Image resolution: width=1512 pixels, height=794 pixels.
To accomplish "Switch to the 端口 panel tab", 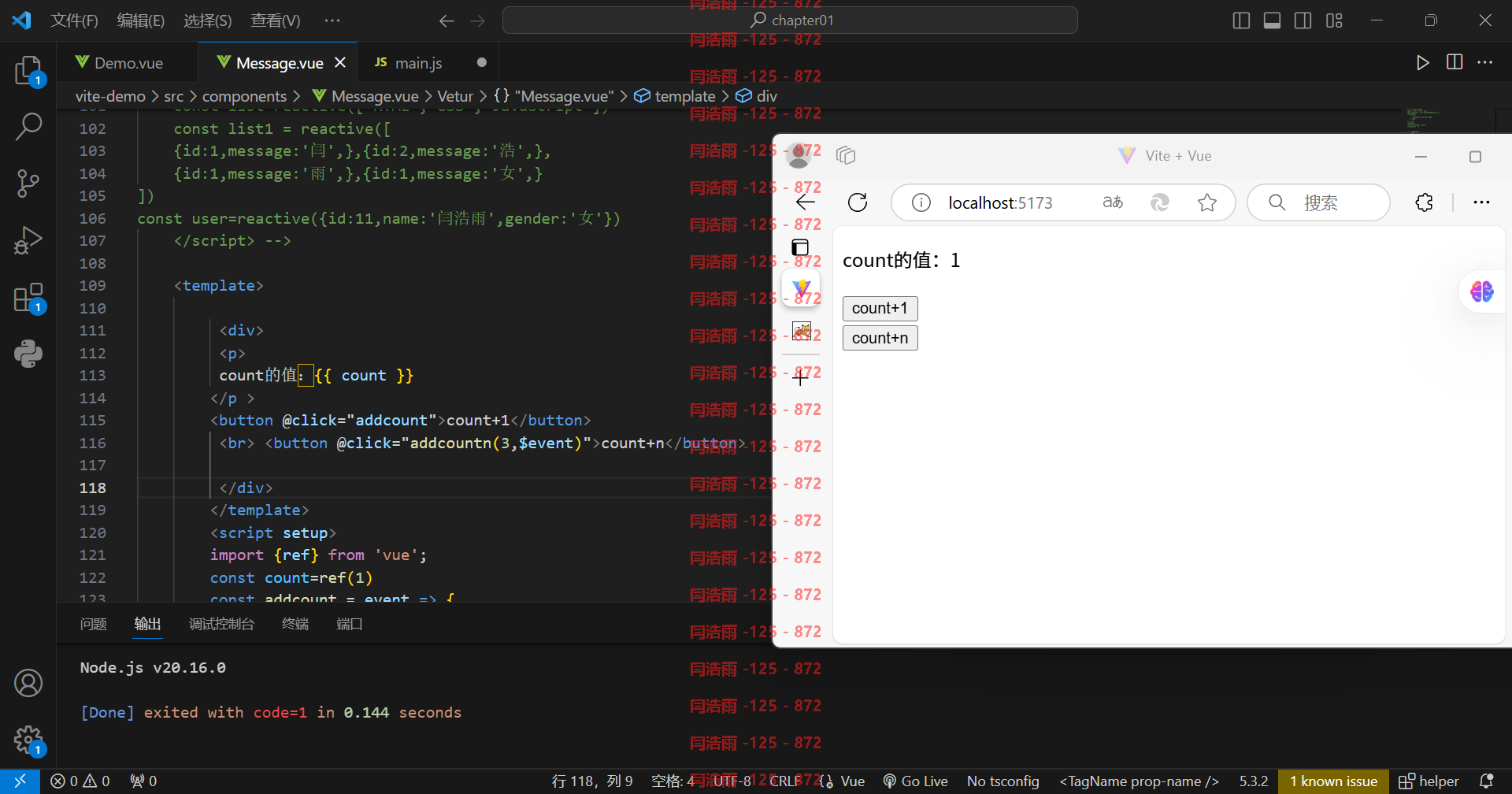I will pyautogui.click(x=349, y=624).
